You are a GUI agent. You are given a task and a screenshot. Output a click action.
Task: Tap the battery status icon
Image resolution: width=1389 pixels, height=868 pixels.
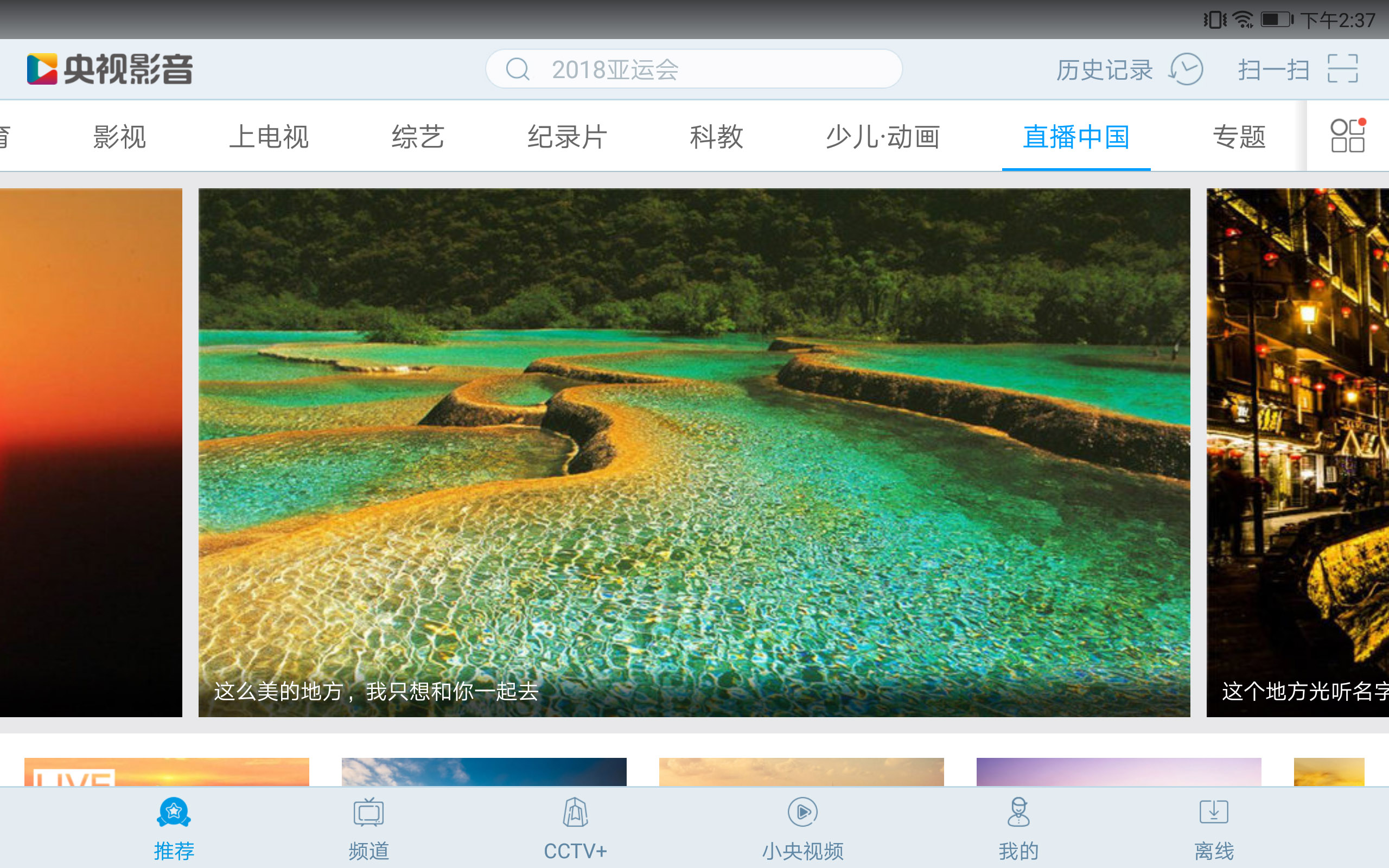pos(1277,20)
